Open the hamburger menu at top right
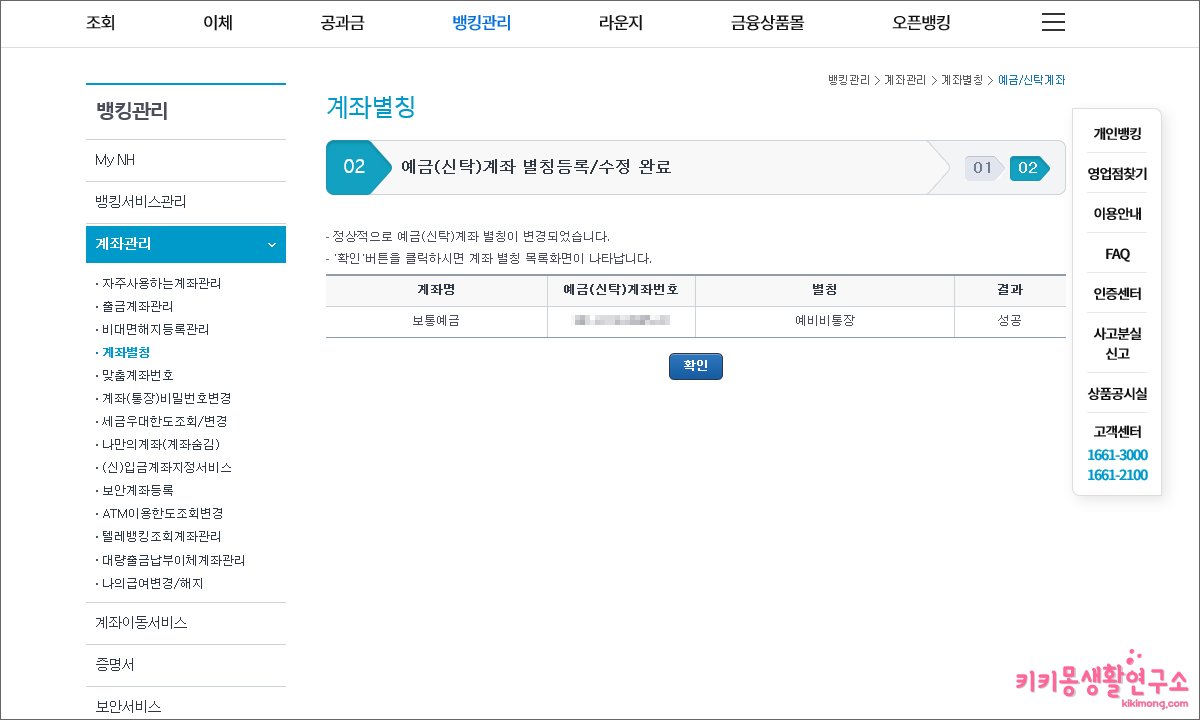Screen dimensions: 1200x720 pyautogui.click(x=1053, y=22)
